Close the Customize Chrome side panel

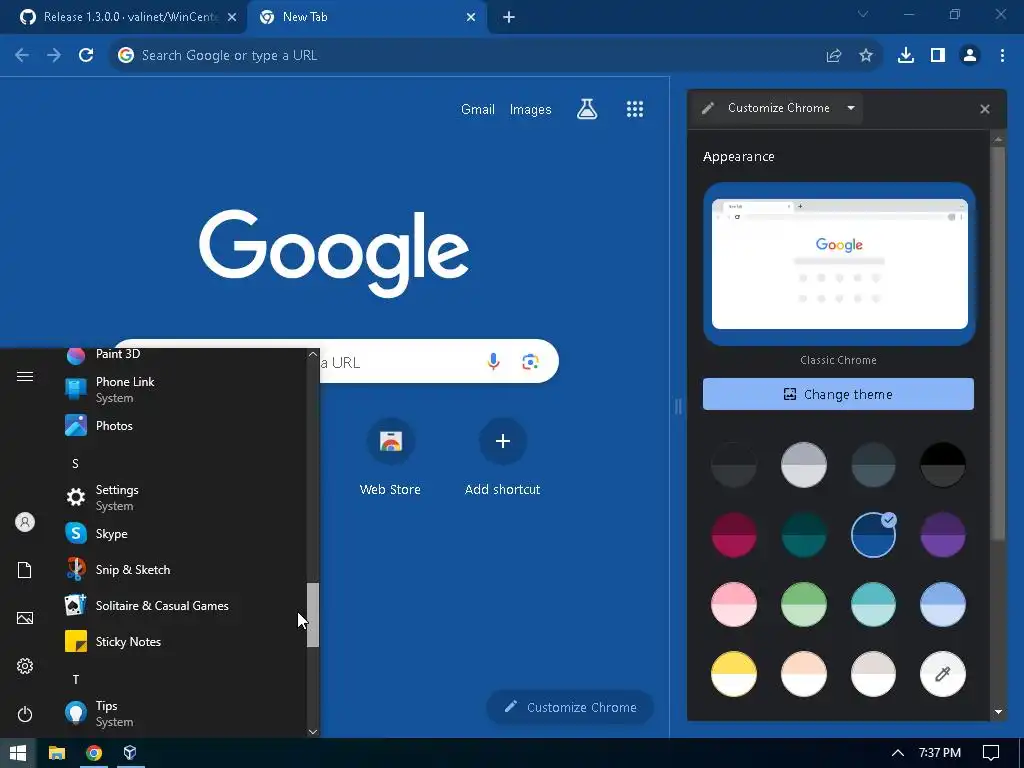(985, 109)
